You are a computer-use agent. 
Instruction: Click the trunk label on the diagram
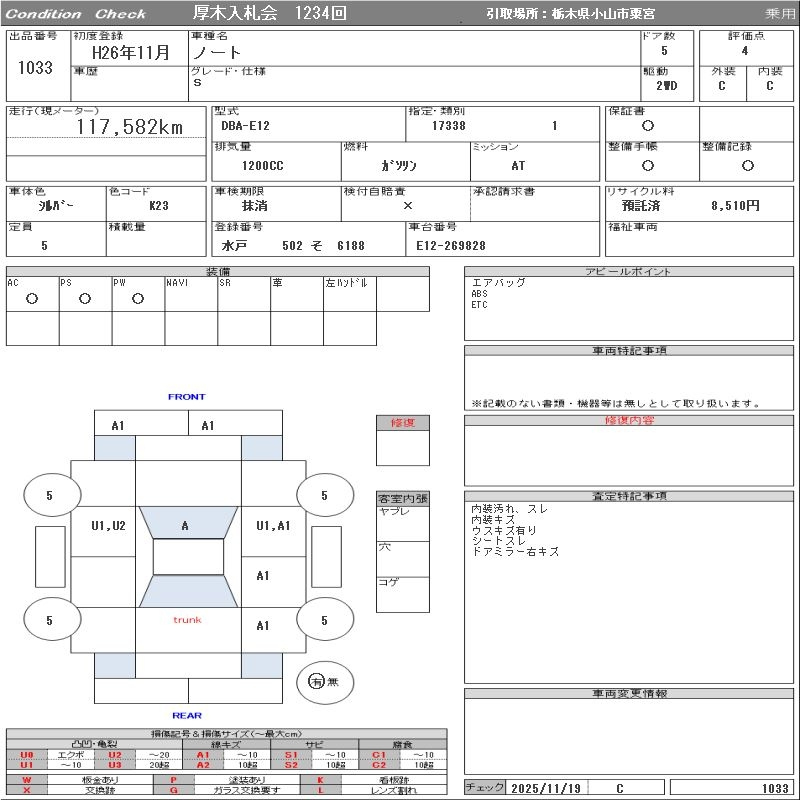tap(187, 620)
